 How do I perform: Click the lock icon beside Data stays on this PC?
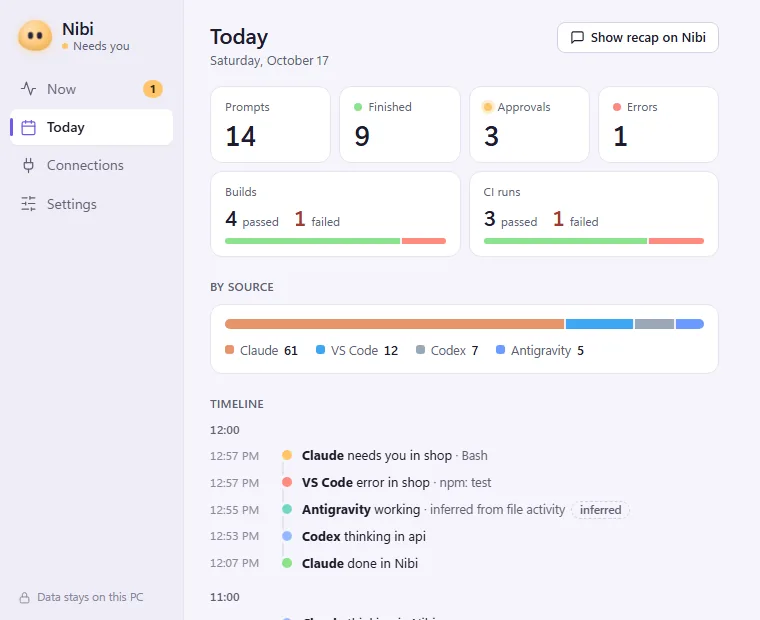[x=24, y=597]
